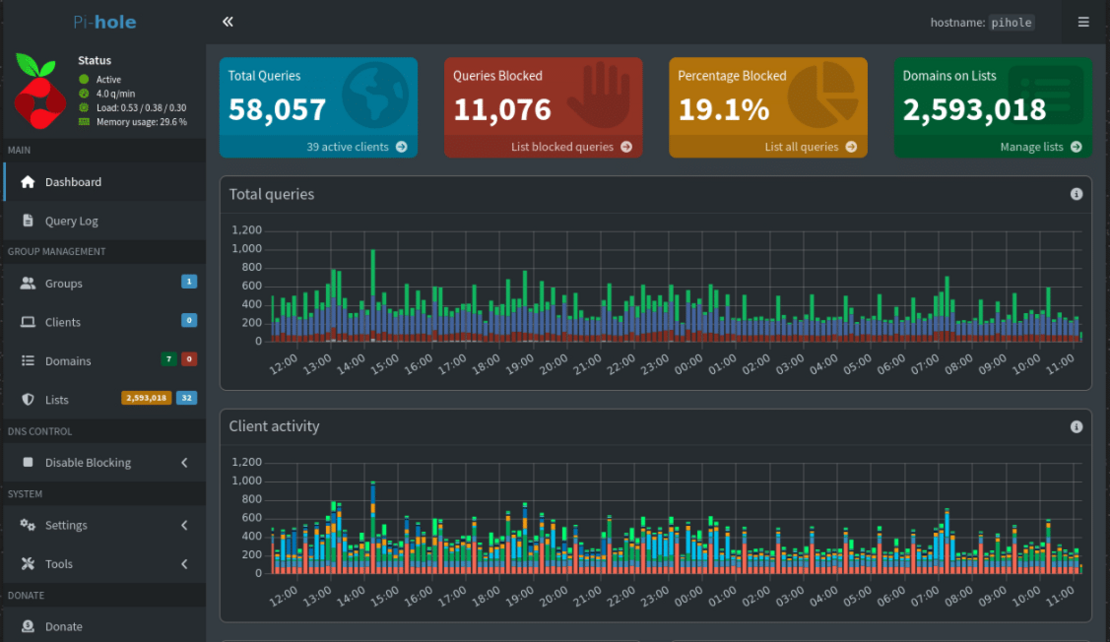Click the shield icon beside Lists
This screenshot has height=642, width=1110.
click(x=29, y=399)
